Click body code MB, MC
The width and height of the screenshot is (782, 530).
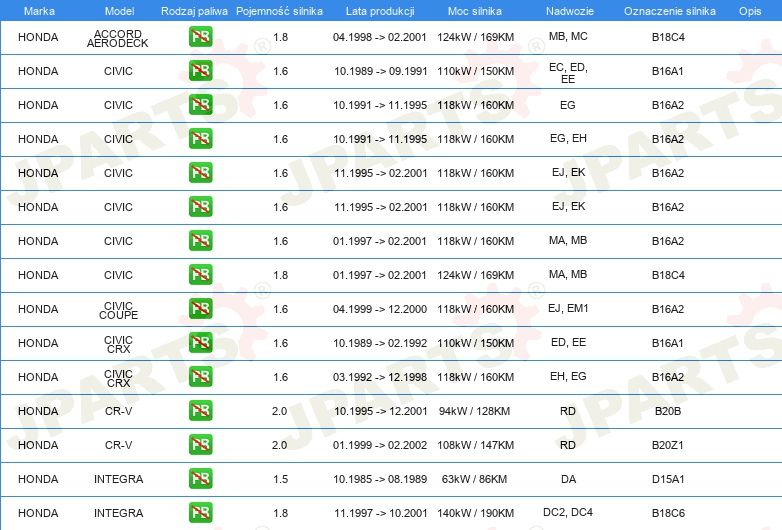[568, 36]
